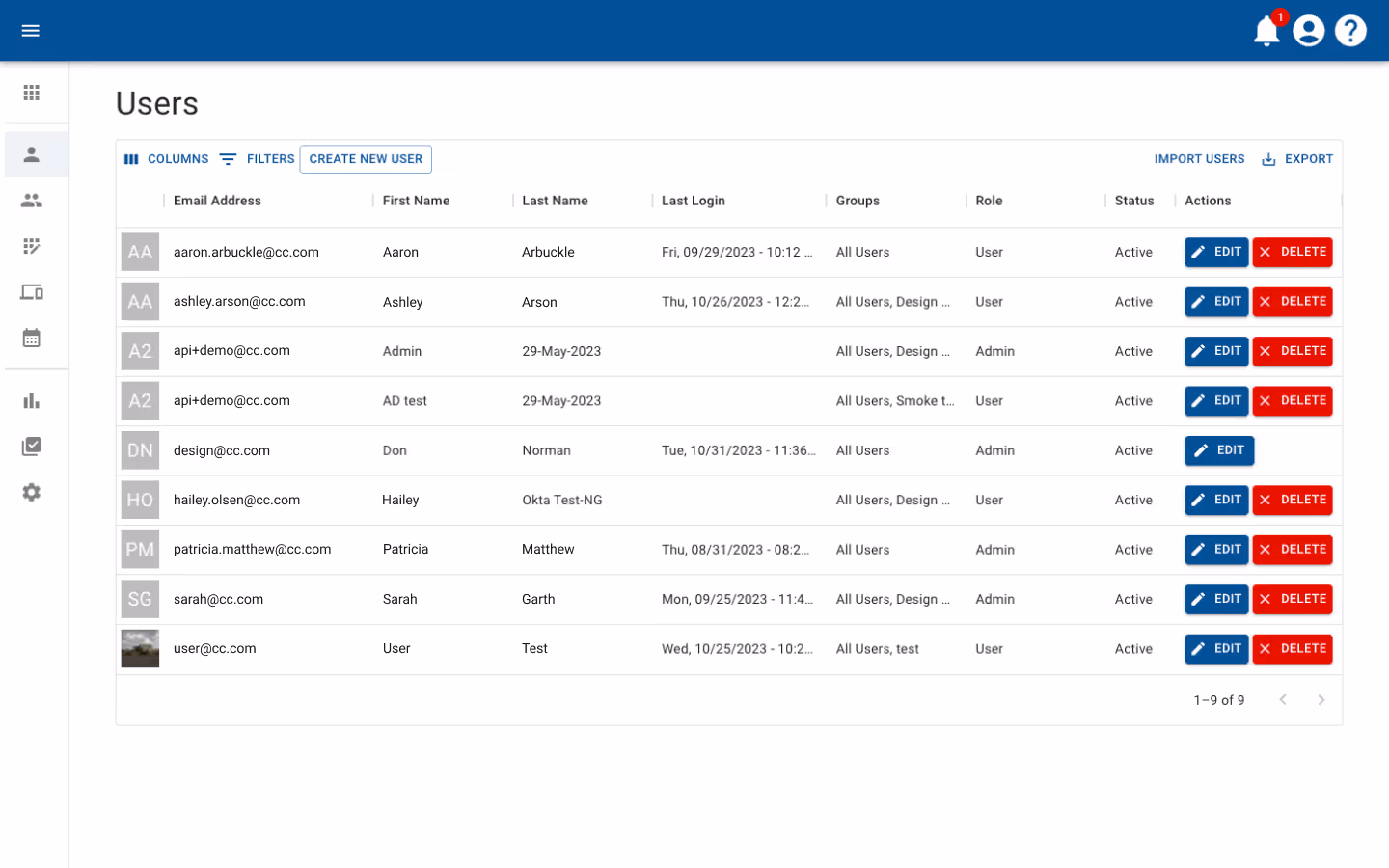Open Import Users
This screenshot has height=868, width=1389.
(x=1199, y=158)
